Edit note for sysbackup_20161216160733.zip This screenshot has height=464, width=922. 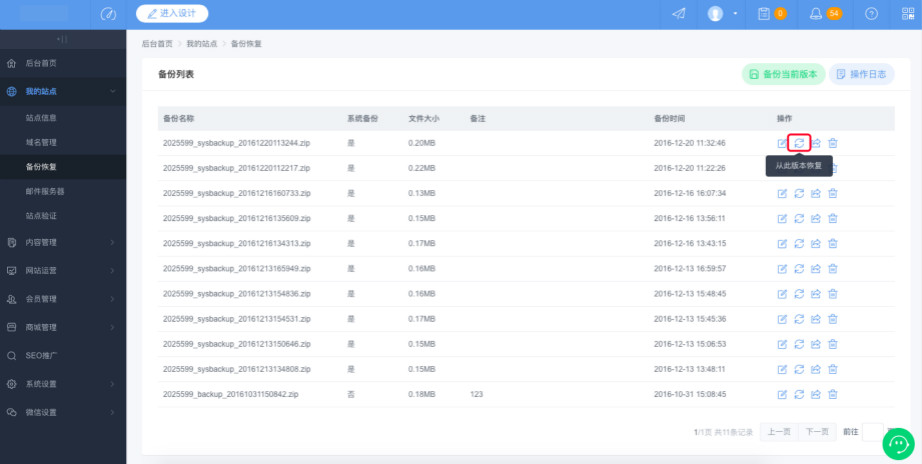click(782, 193)
